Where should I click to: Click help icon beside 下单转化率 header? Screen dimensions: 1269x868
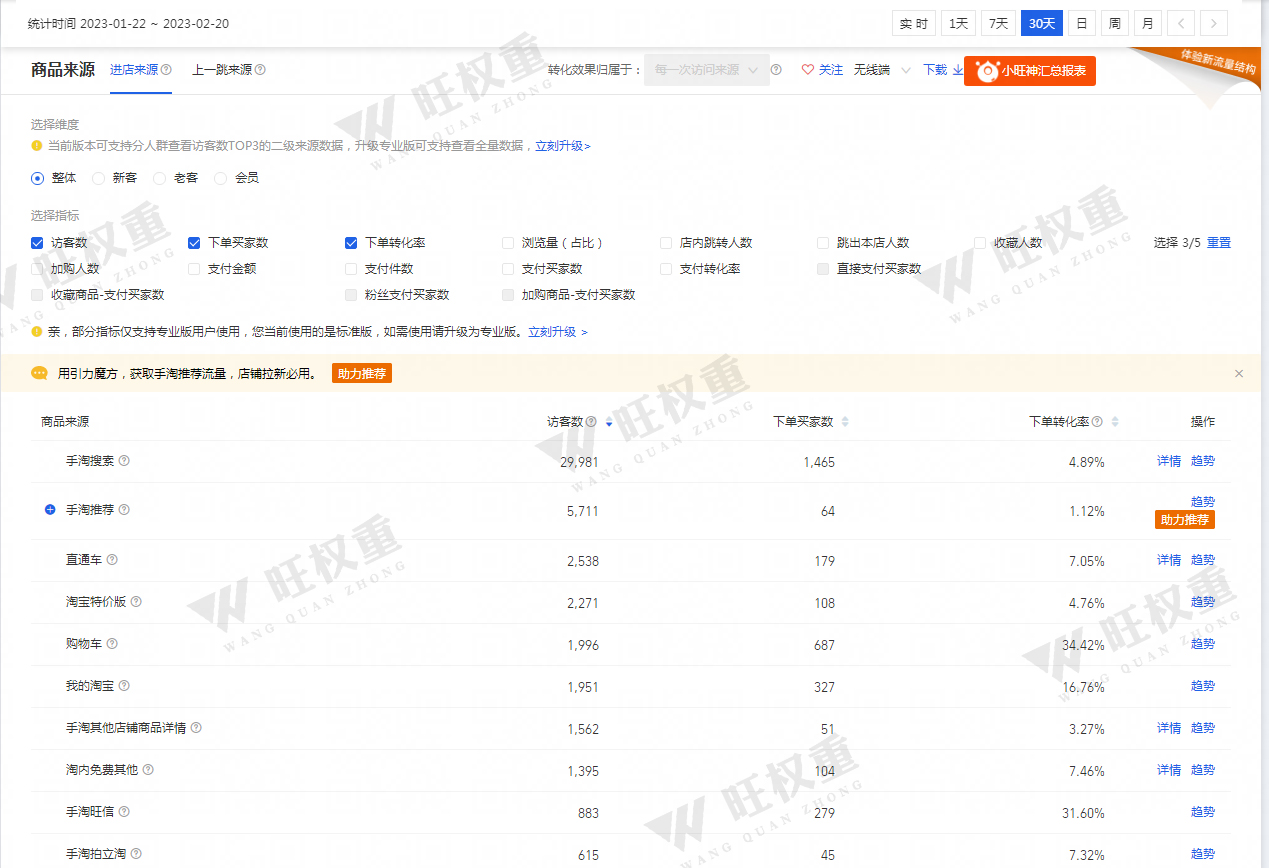coord(1097,422)
